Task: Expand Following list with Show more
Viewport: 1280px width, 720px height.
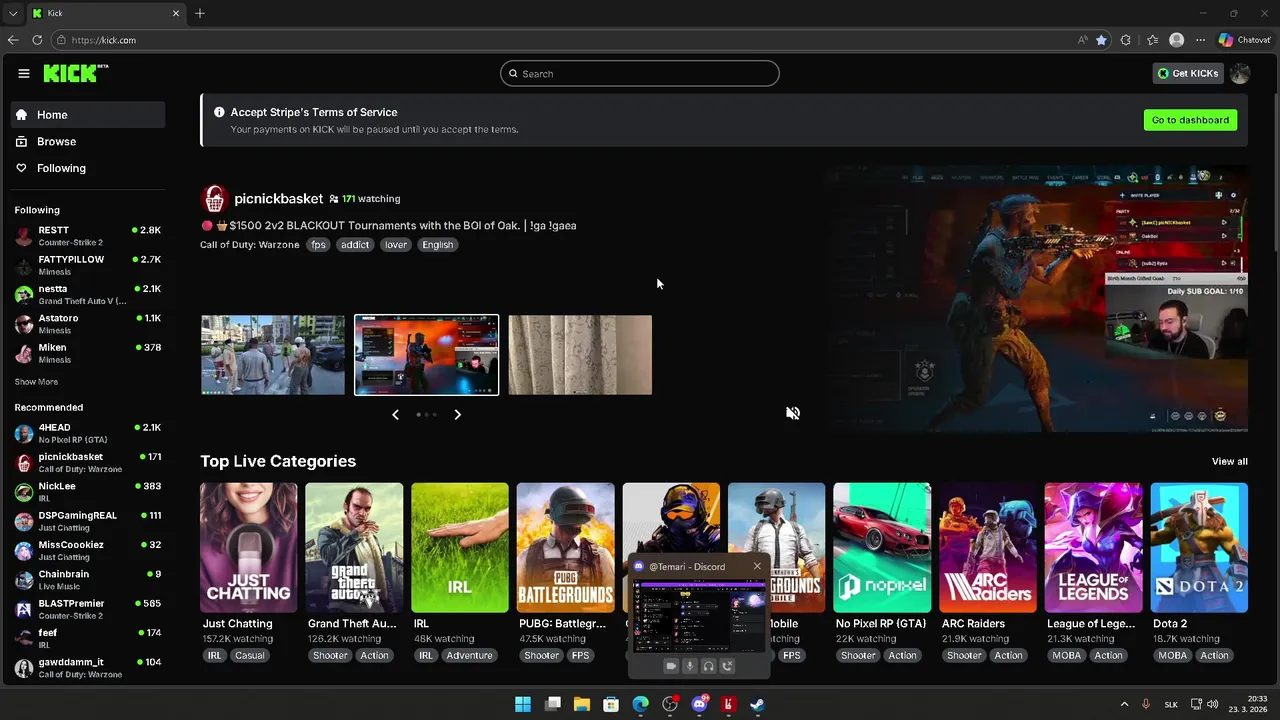Action: pyautogui.click(x=36, y=382)
